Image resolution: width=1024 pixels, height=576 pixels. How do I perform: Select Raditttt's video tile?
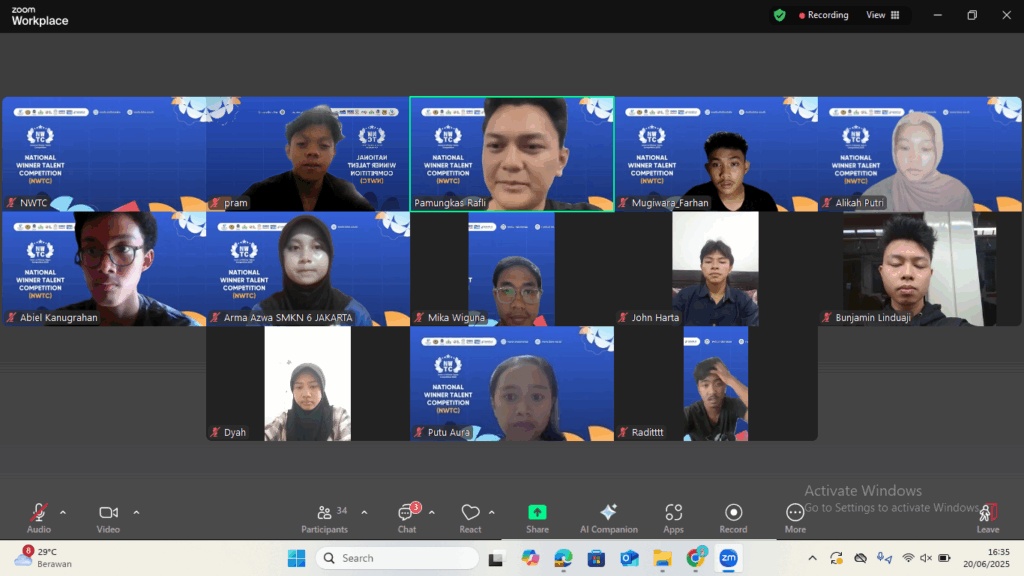[716, 383]
